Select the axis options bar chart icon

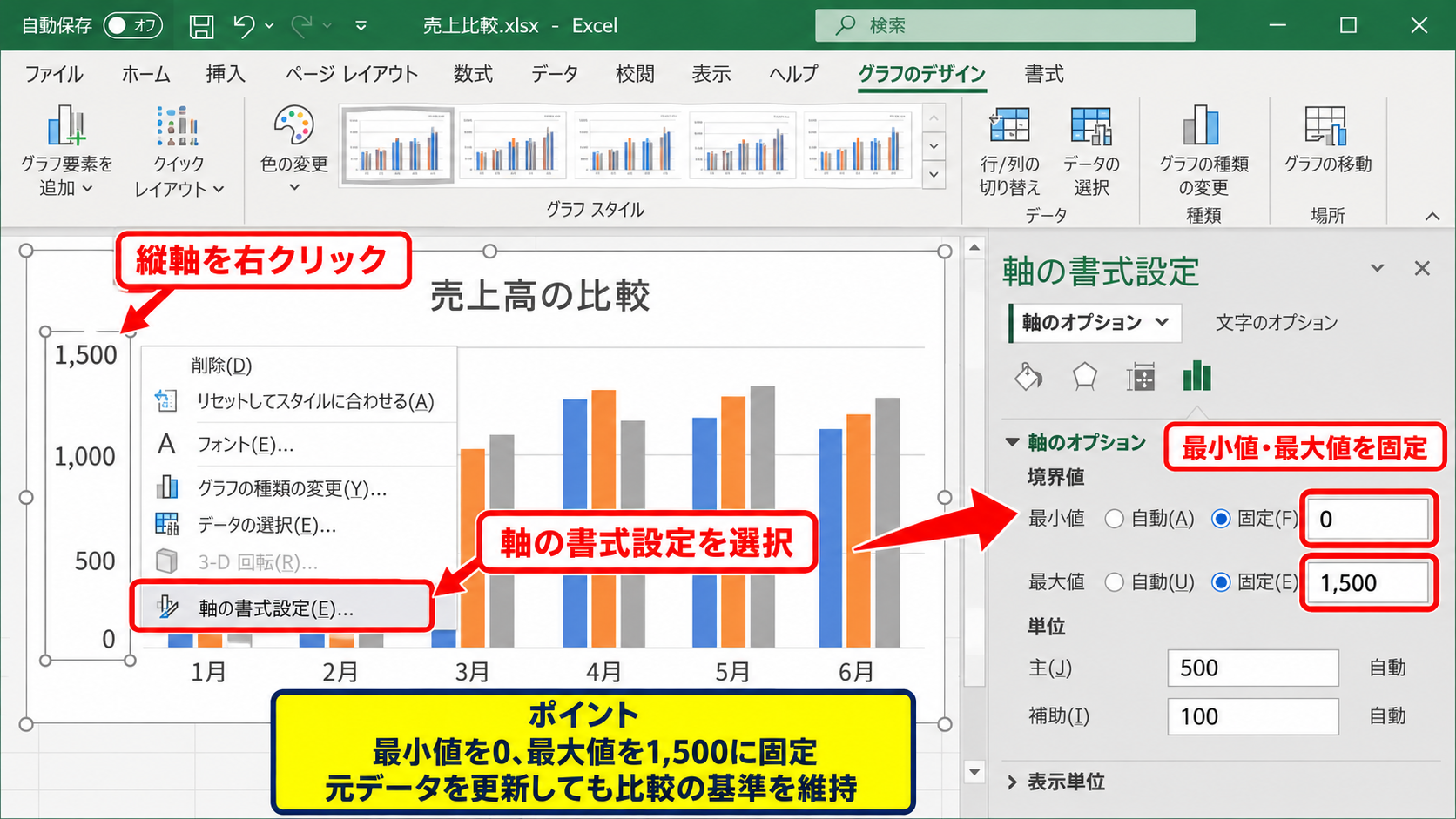click(x=1196, y=376)
